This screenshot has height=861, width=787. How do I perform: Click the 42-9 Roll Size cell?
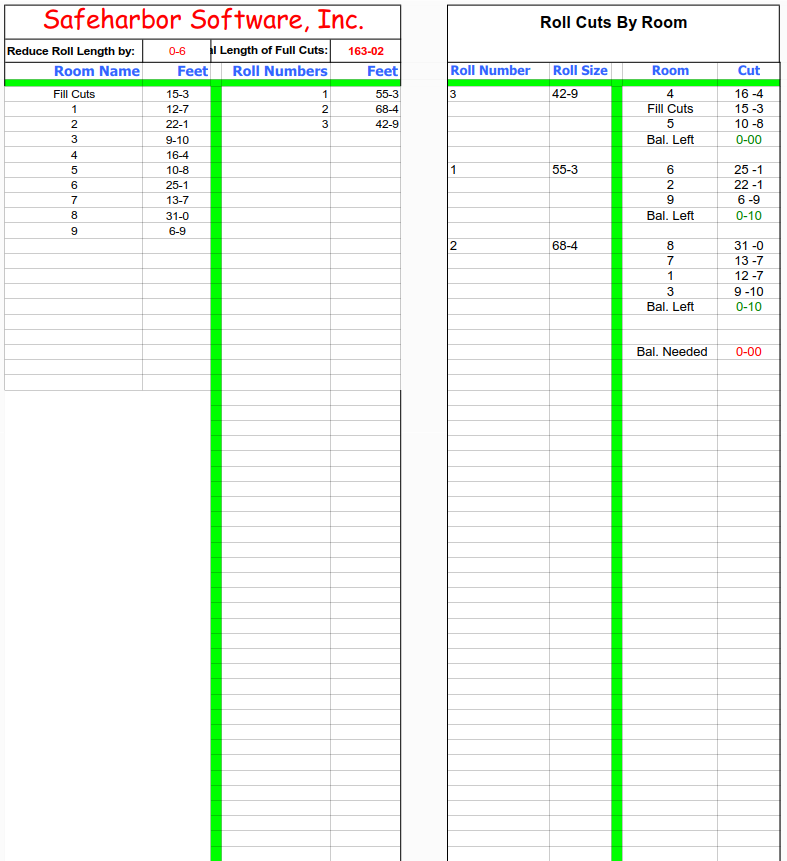coord(565,94)
